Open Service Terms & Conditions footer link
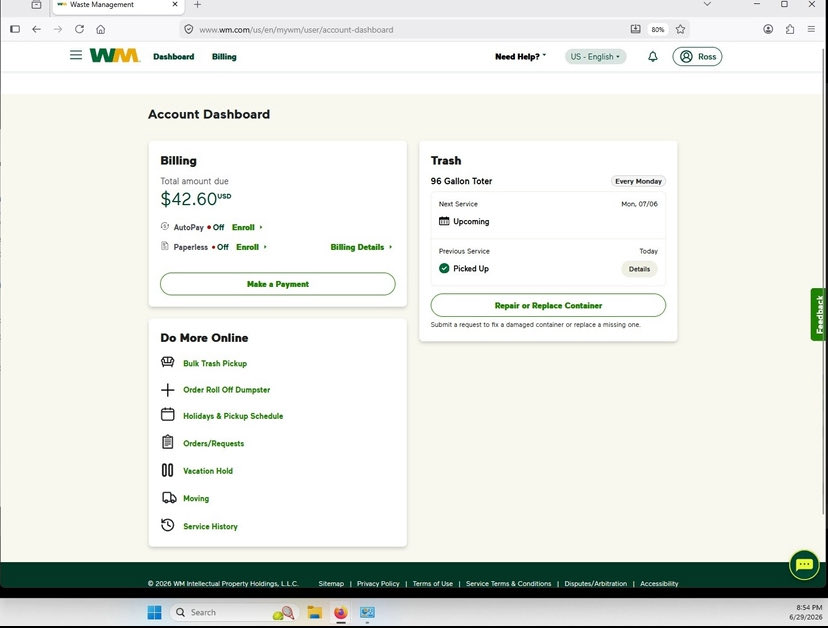This screenshot has height=628, width=828. pyautogui.click(x=509, y=584)
